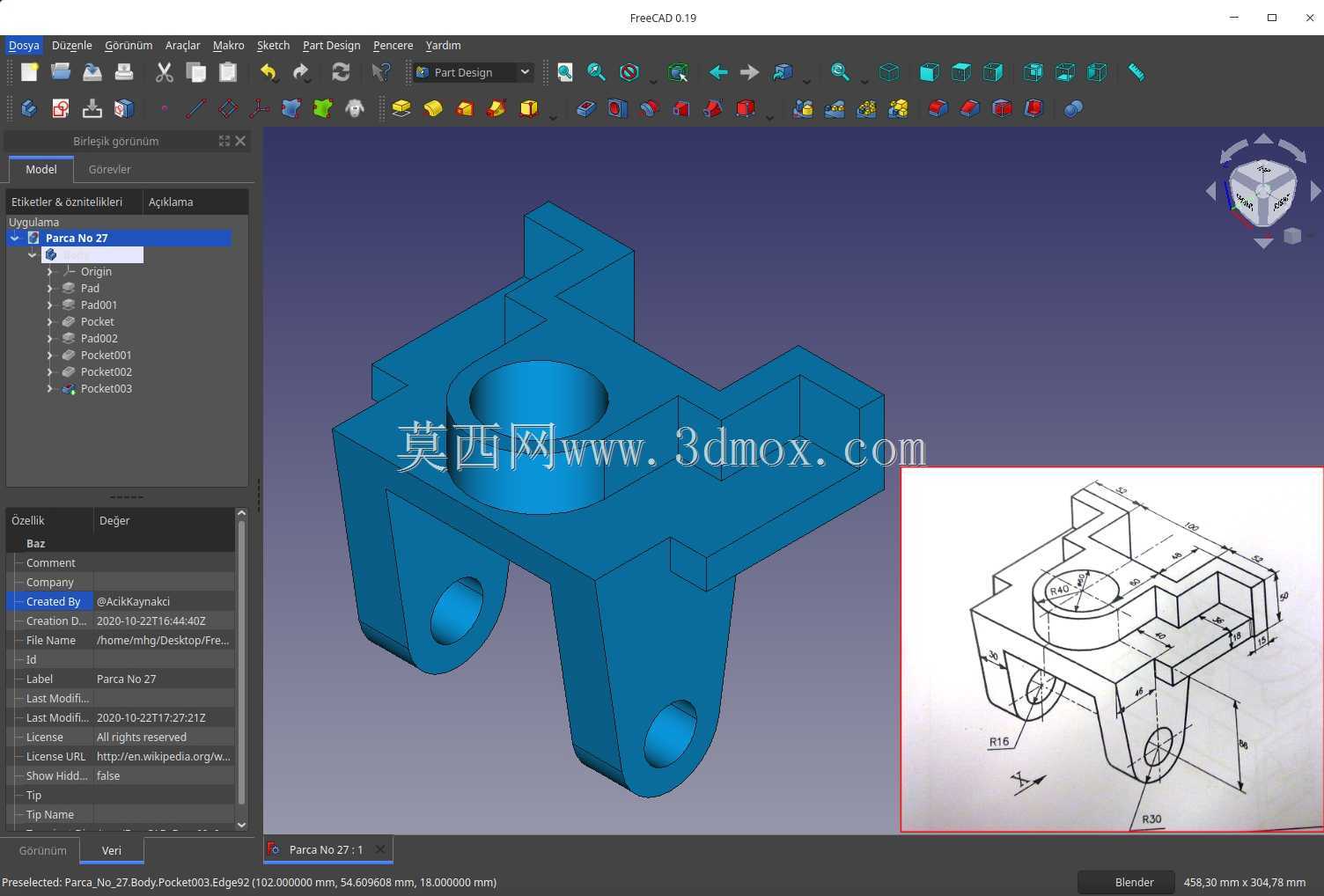The image size is (1324, 896).
Task: Click the Create Sketch icon
Action: click(61, 108)
